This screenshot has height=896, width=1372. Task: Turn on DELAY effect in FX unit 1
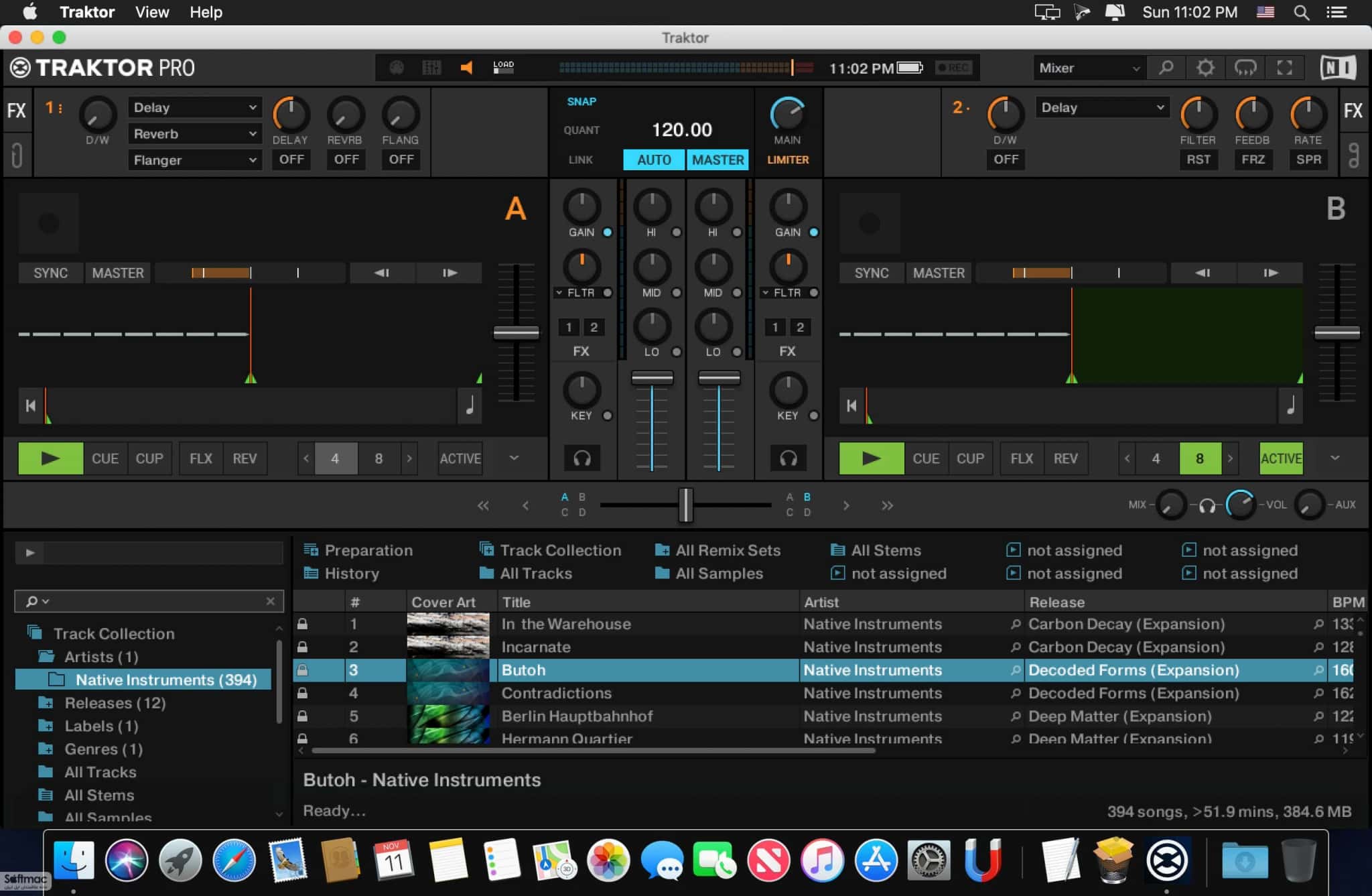tap(291, 159)
